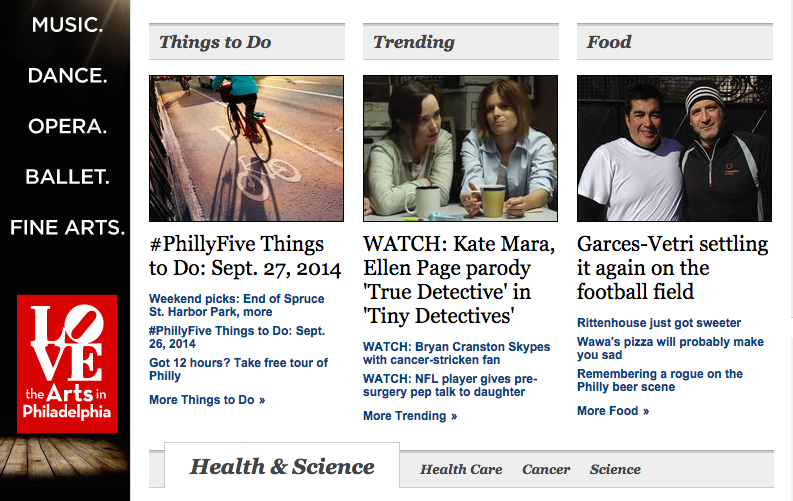
Task: Expand More Food »
Action: click(x=613, y=411)
